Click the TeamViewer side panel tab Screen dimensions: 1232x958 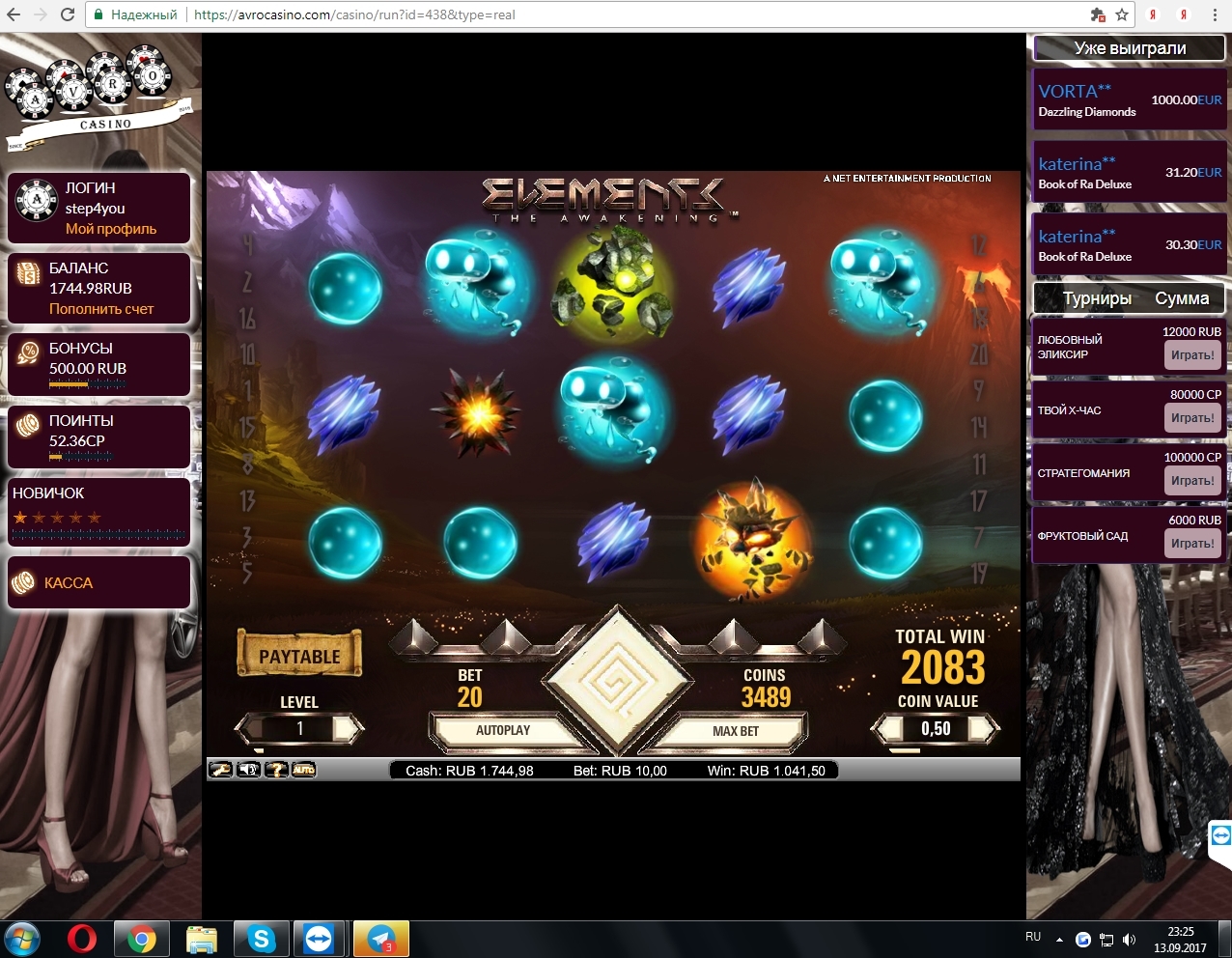[1220, 836]
